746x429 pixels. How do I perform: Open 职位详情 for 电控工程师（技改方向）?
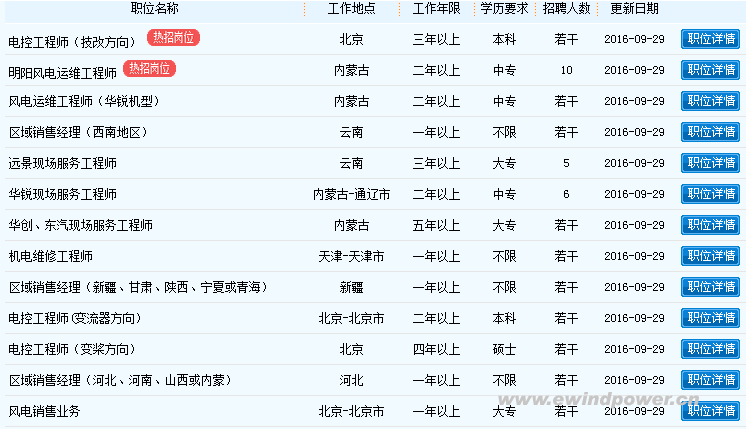pyautogui.click(x=710, y=39)
